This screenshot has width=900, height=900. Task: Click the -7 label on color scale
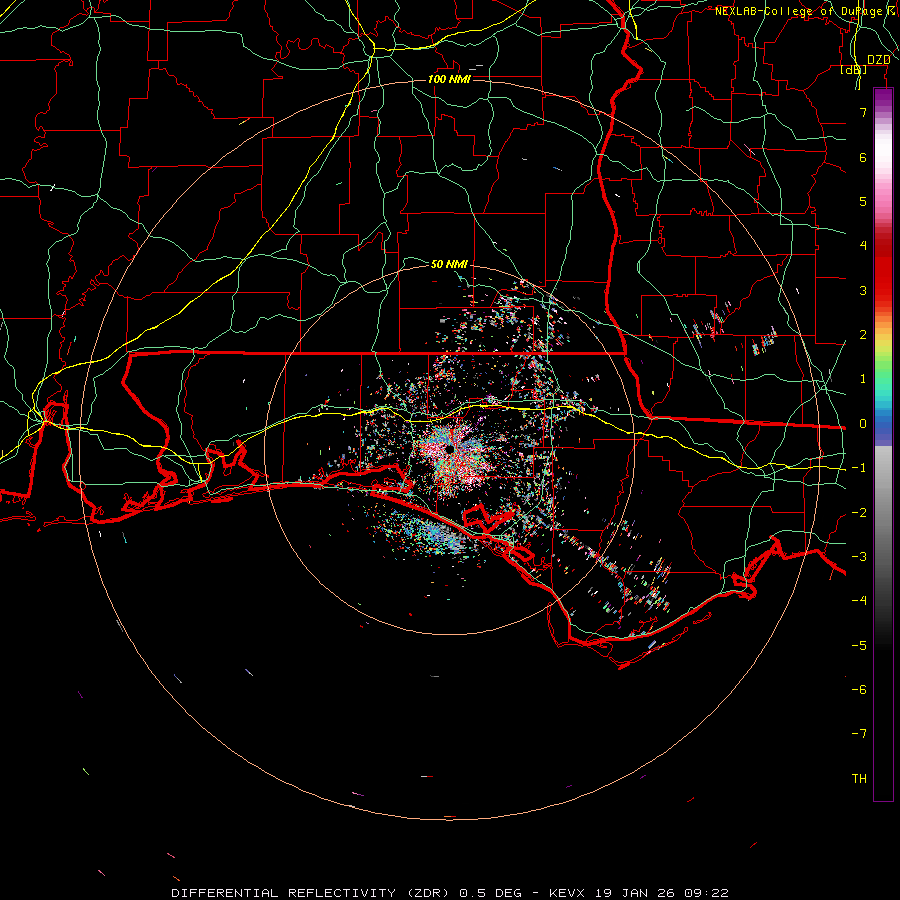[x=859, y=734]
